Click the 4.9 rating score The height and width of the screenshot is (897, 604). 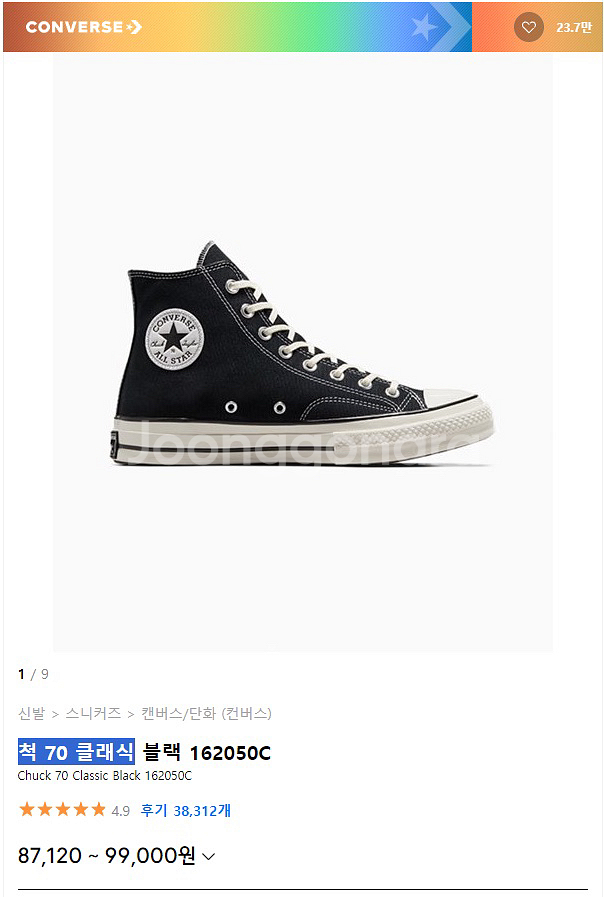121,811
